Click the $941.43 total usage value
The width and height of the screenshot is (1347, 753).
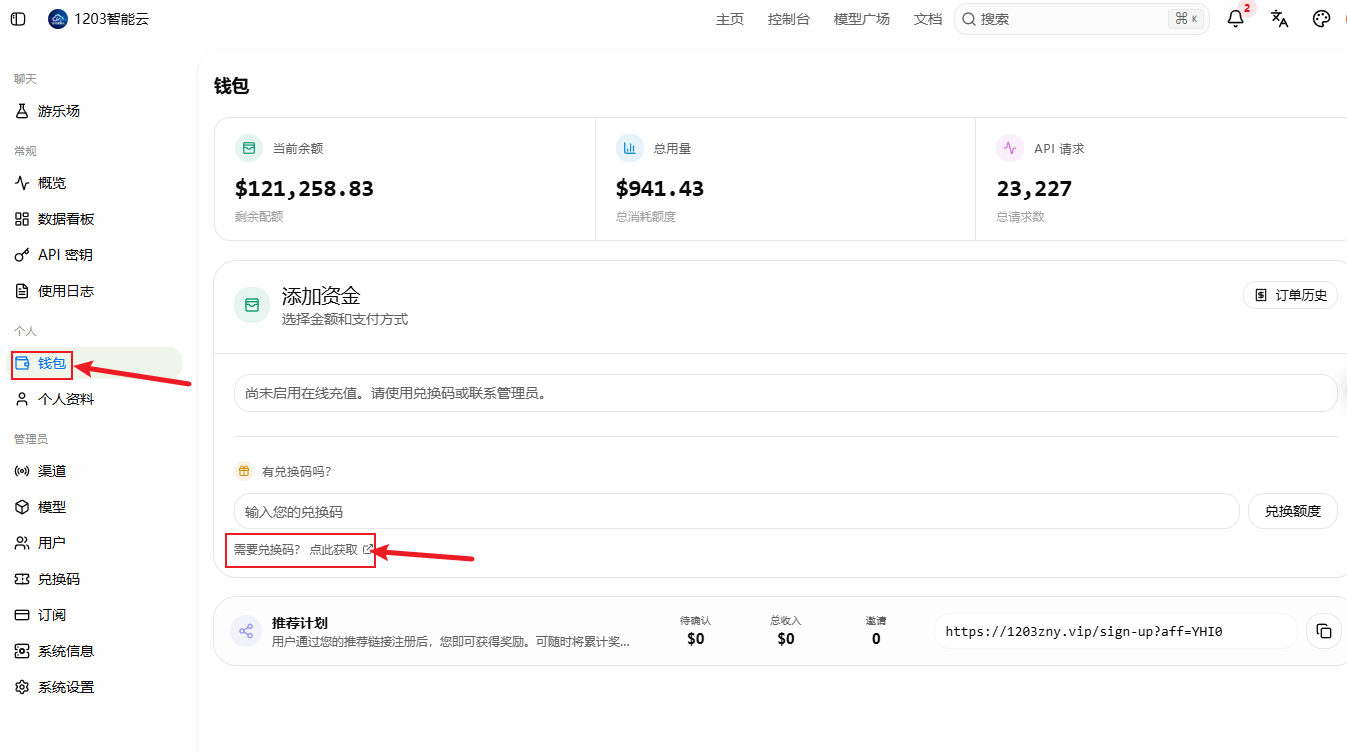660,188
